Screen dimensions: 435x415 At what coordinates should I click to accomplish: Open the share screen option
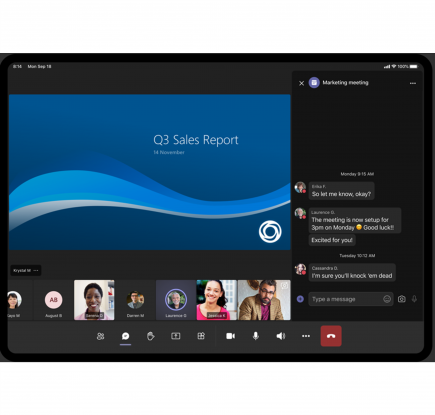176,336
